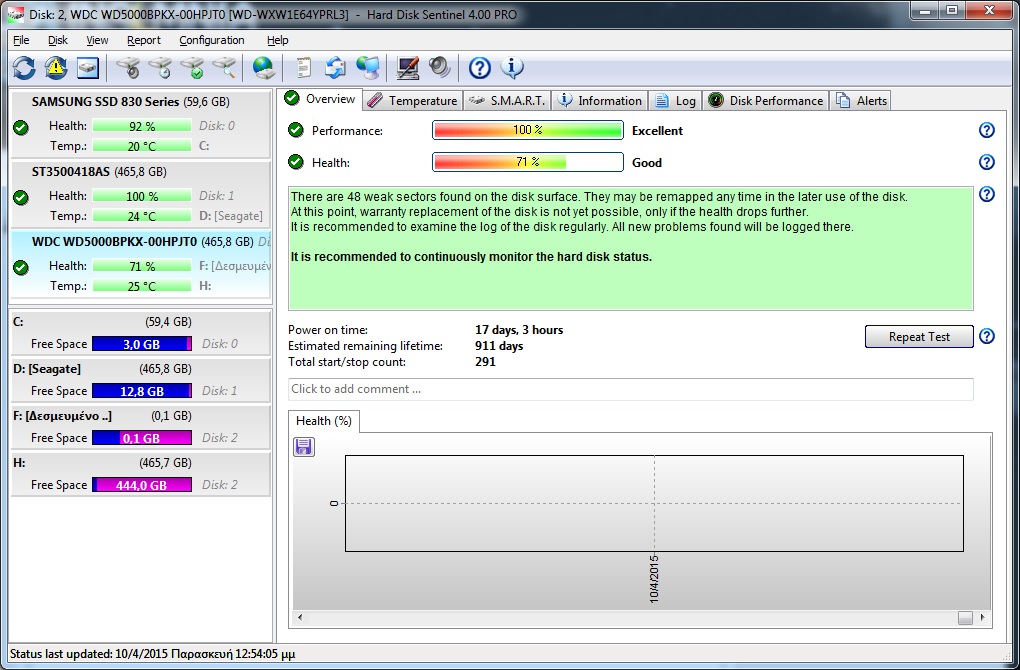Click the chart scrollbar right arrow
This screenshot has height=670, width=1020.
(982, 617)
